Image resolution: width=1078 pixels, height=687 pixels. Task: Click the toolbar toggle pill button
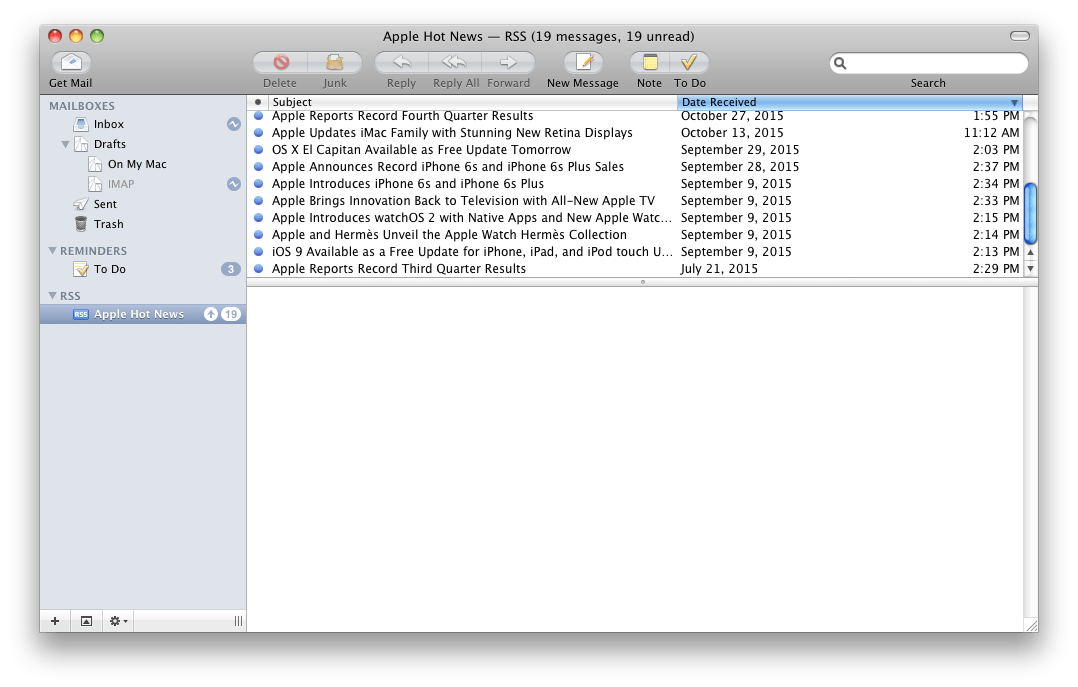pyautogui.click(x=1020, y=36)
